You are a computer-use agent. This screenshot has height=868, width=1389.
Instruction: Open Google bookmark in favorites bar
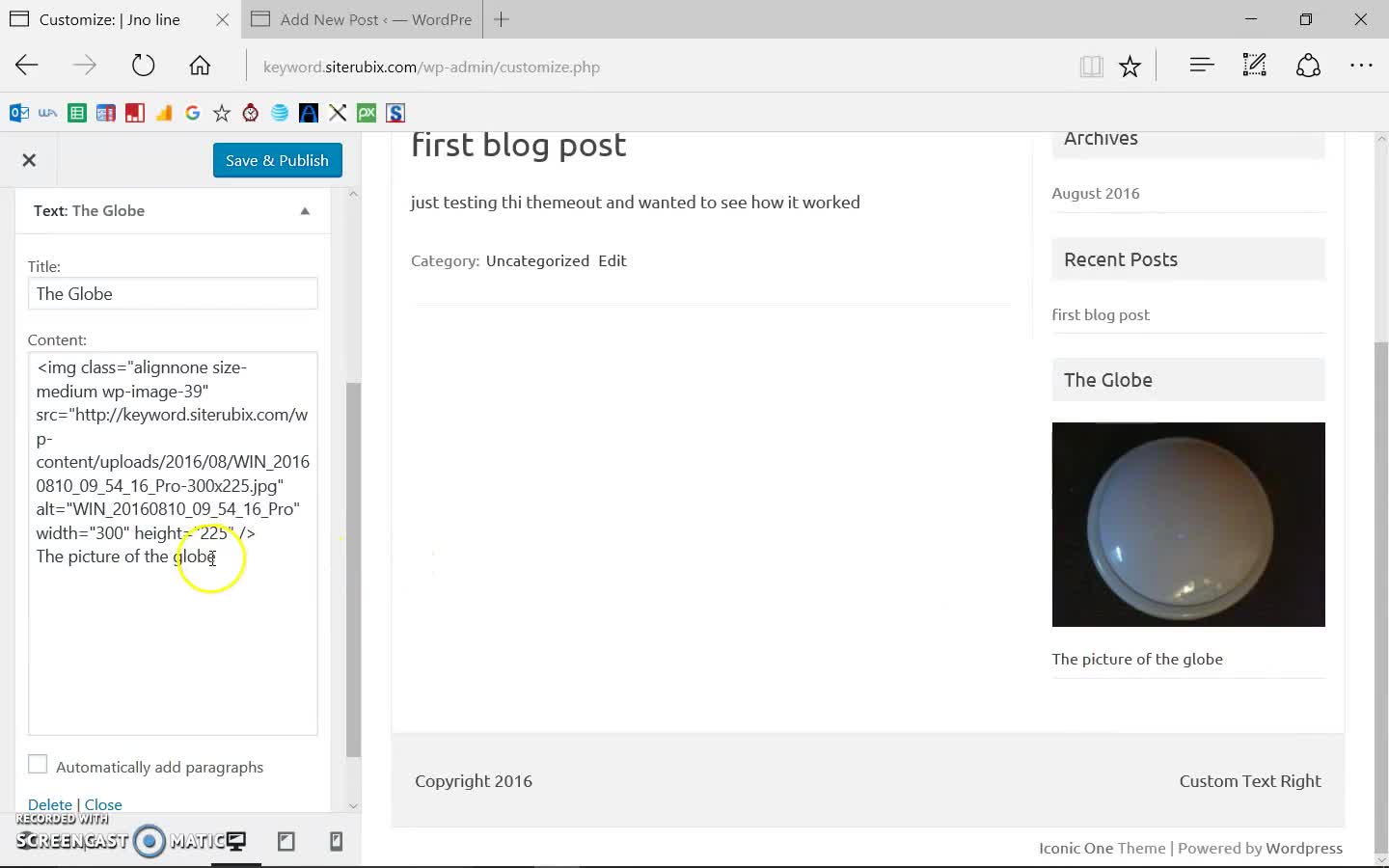coord(193,113)
